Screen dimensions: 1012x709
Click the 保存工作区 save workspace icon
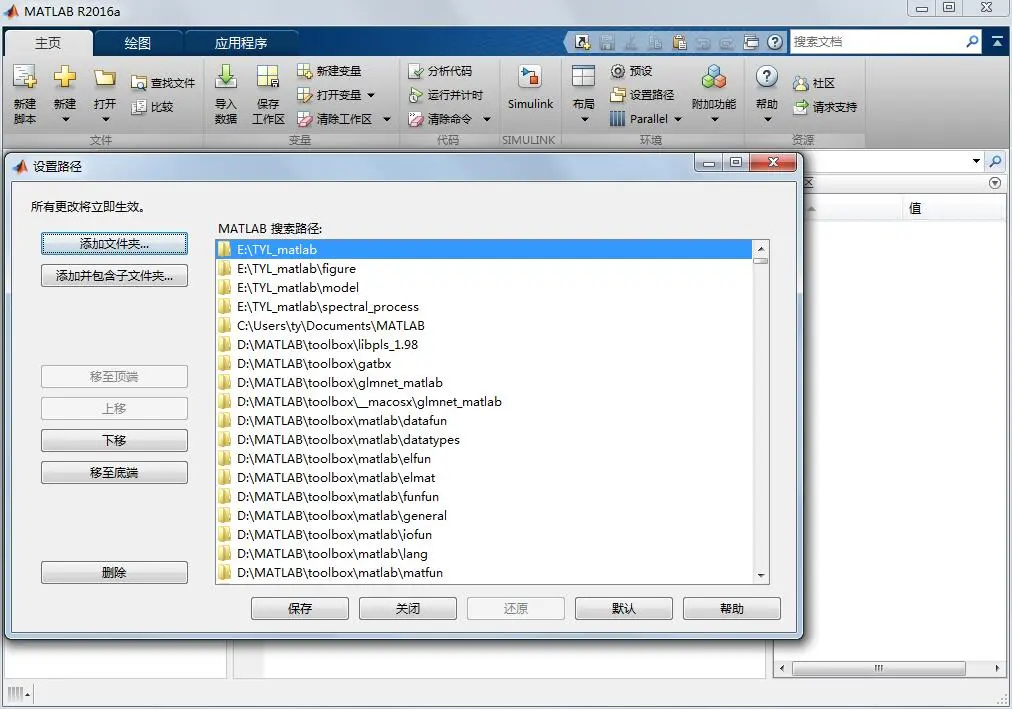tap(268, 77)
